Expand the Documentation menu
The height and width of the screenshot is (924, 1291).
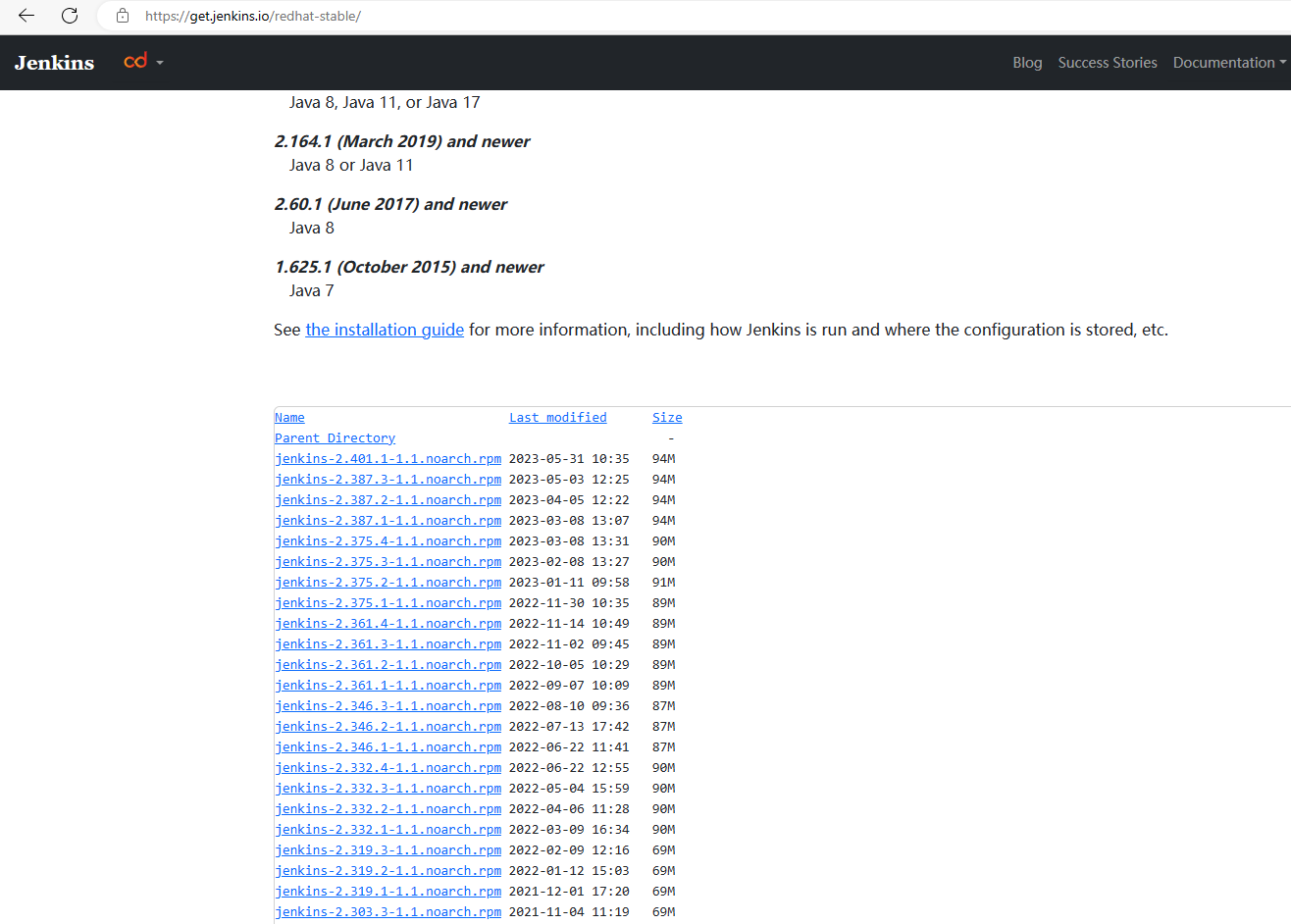[x=1229, y=63]
